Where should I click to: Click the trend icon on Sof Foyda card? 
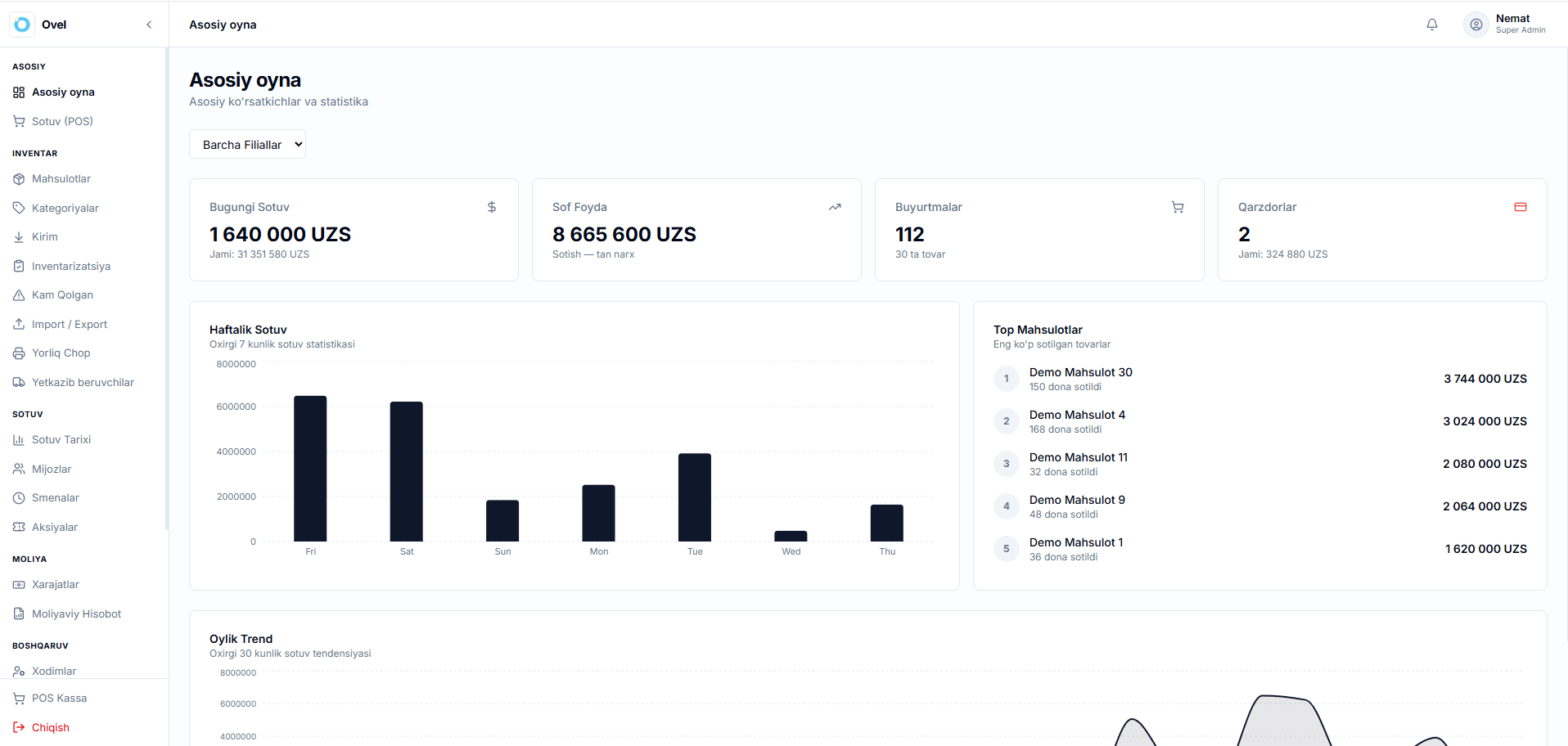pyautogui.click(x=835, y=207)
